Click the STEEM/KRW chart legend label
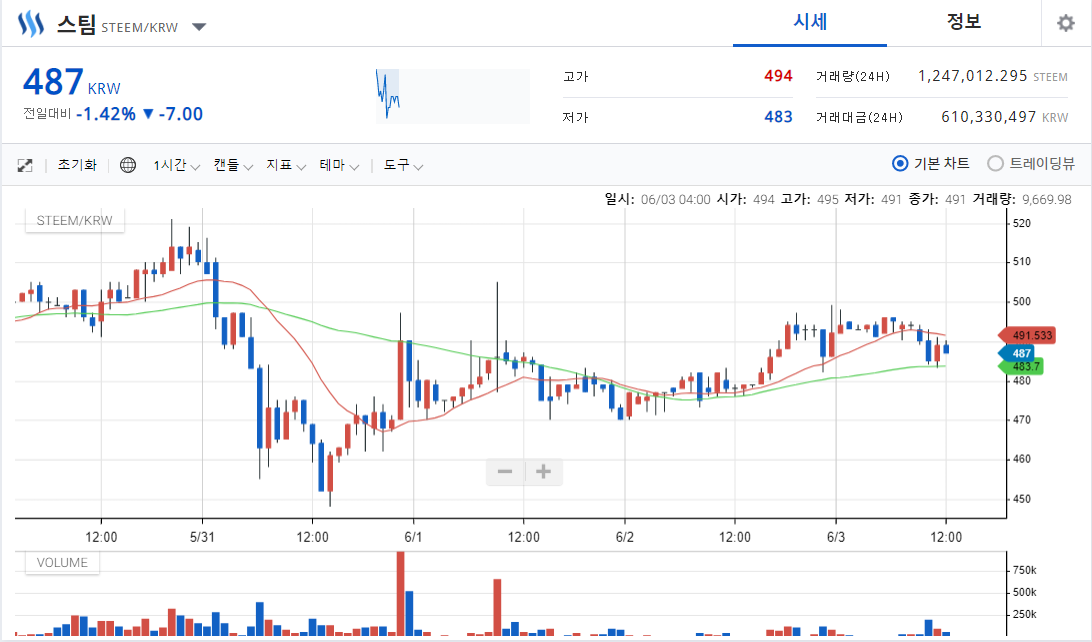 [75, 220]
